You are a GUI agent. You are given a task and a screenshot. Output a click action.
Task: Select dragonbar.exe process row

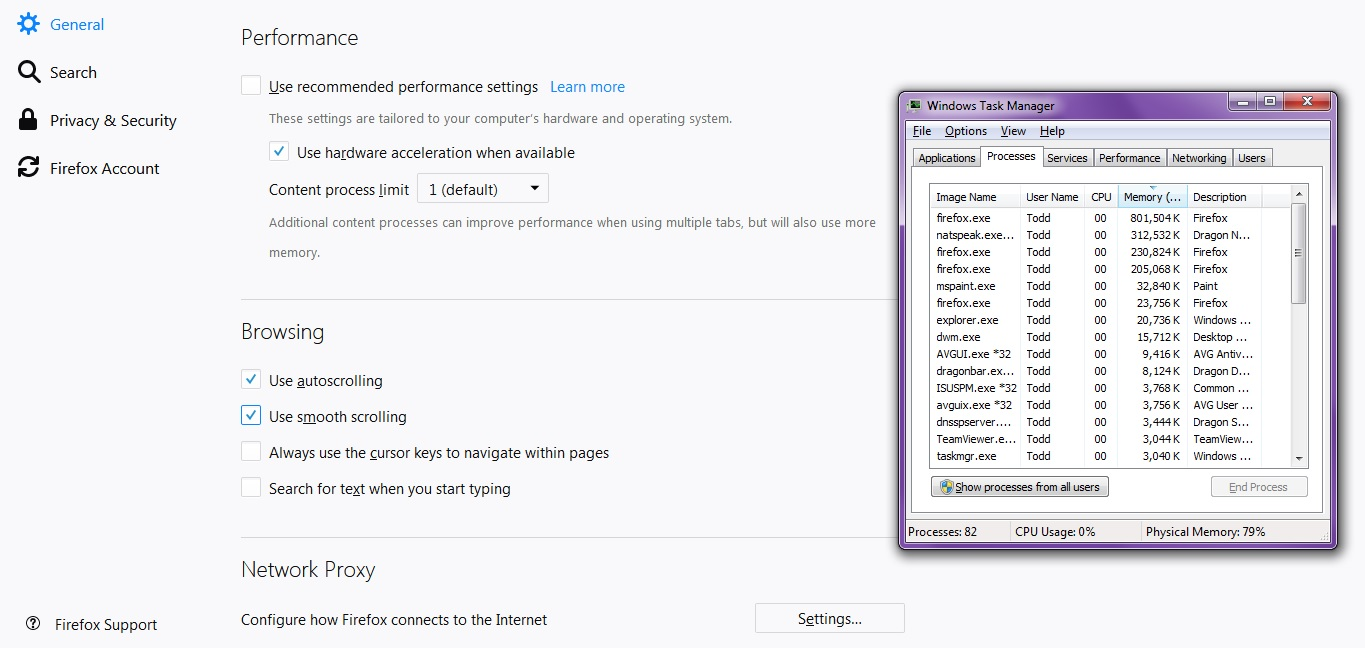point(1110,371)
